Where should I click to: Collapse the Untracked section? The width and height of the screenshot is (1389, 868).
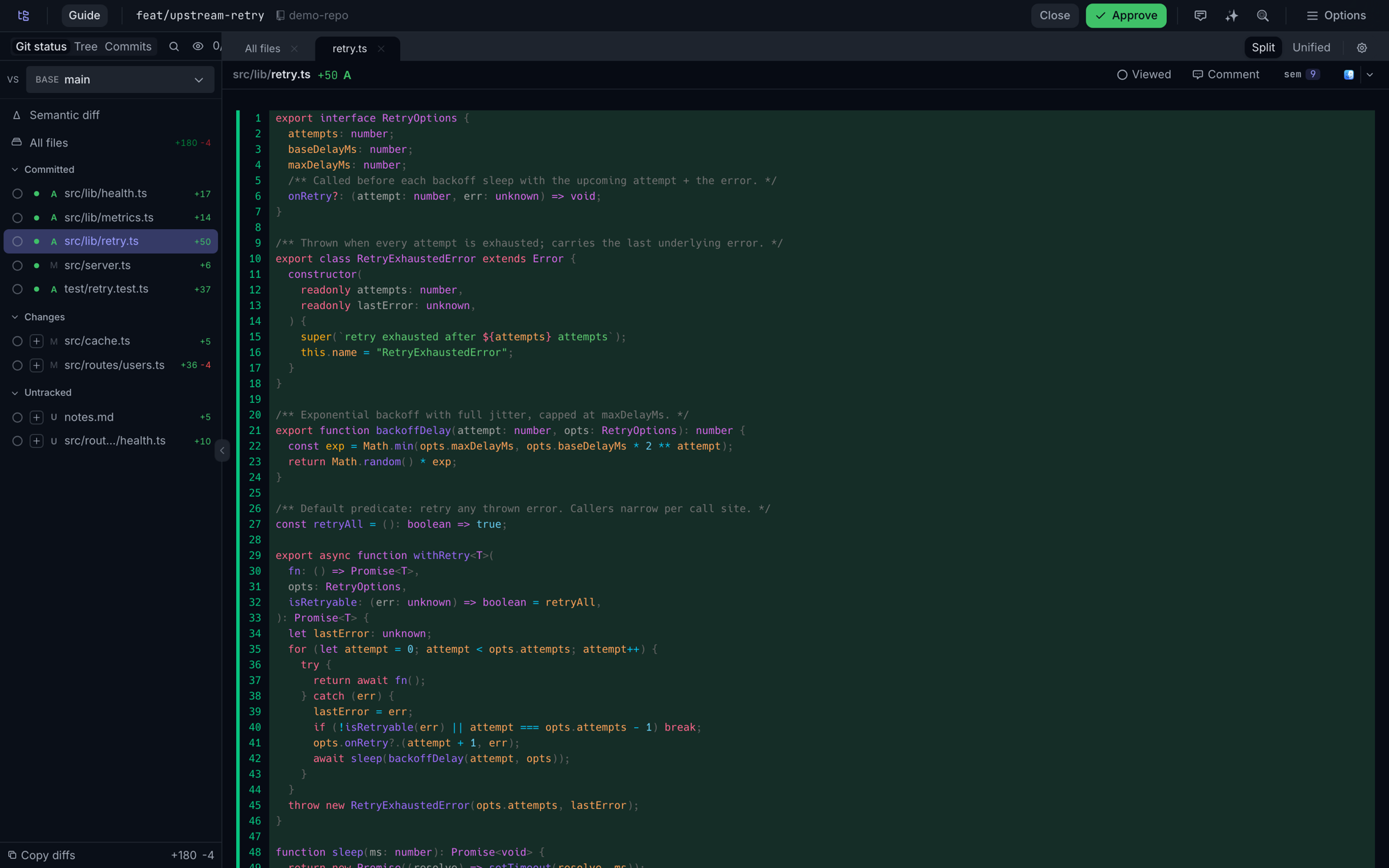click(x=15, y=393)
